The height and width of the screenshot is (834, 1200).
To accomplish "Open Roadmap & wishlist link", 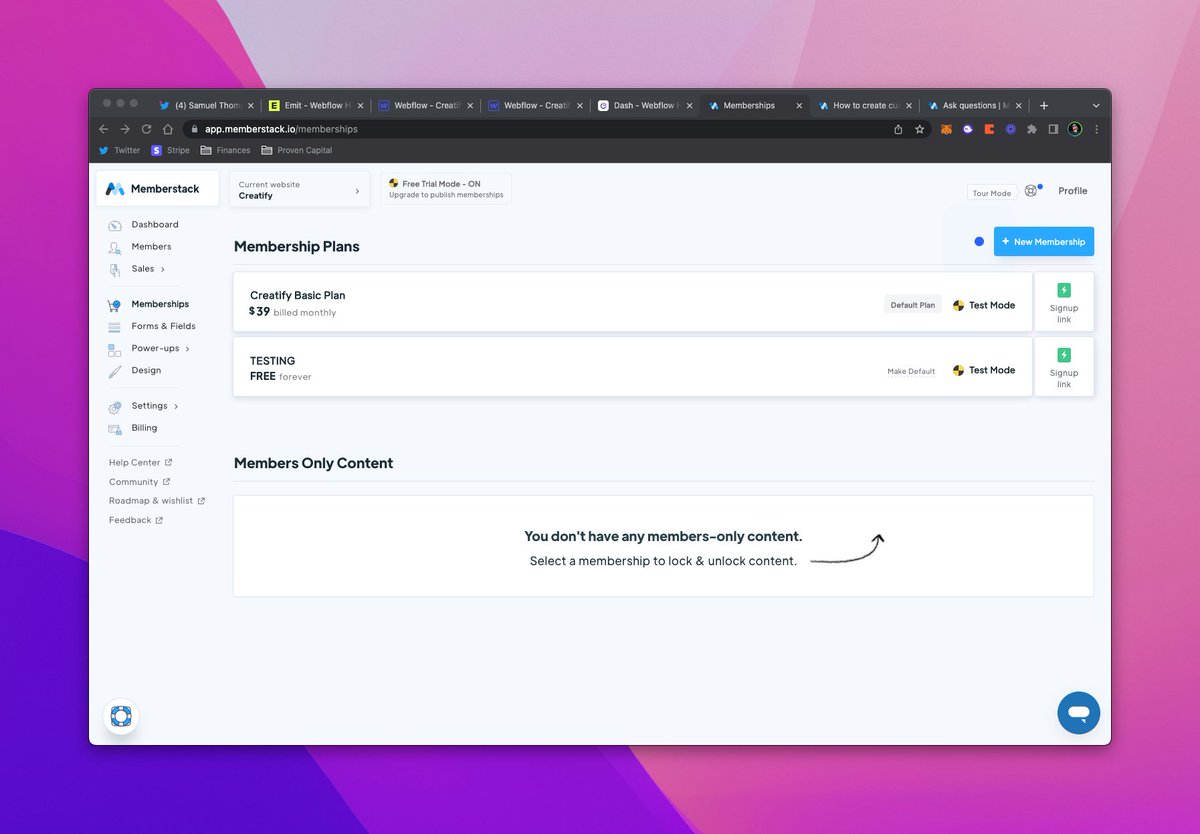I will [x=156, y=501].
